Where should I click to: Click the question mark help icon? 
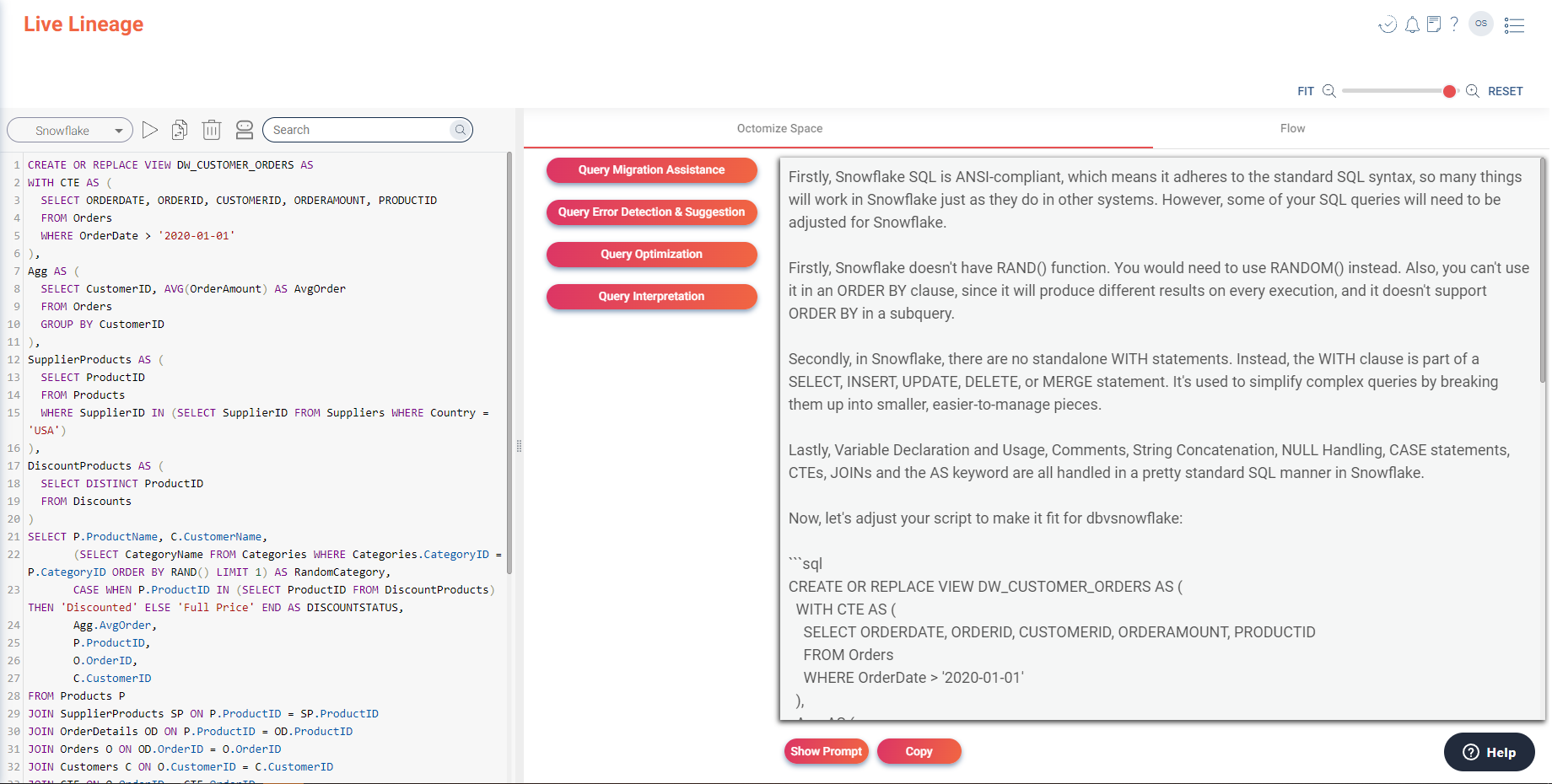click(x=1454, y=24)
